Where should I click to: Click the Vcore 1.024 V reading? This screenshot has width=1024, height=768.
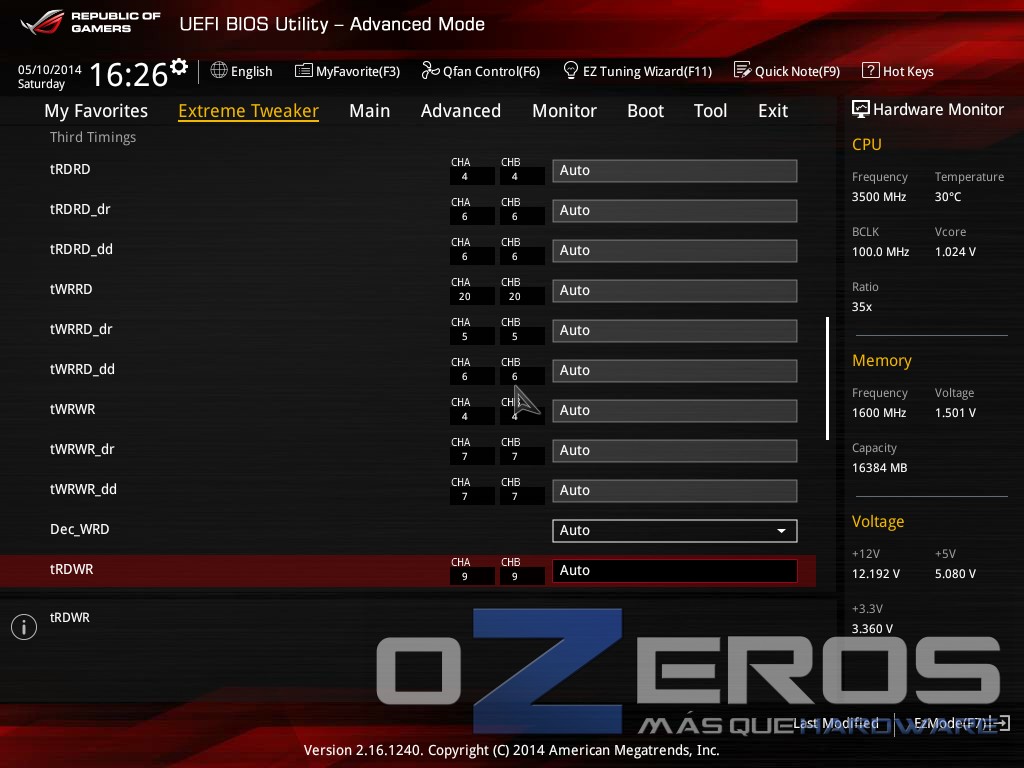pyautogui.click(x=955, y=251)
